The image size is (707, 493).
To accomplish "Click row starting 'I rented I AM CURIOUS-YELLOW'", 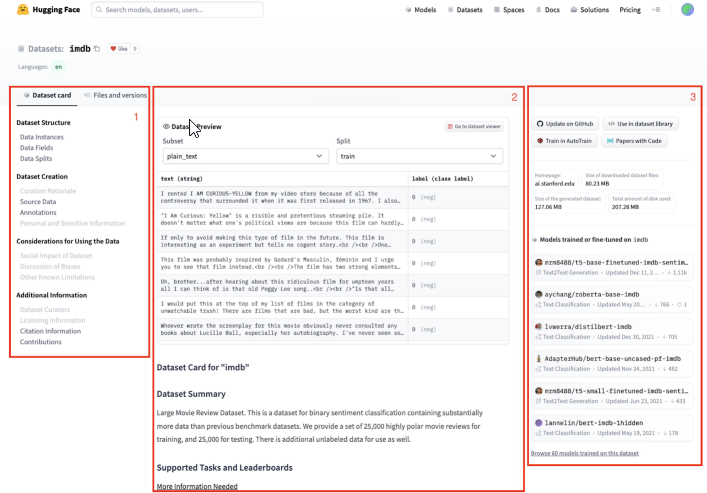I will click(x=333, y=197).
